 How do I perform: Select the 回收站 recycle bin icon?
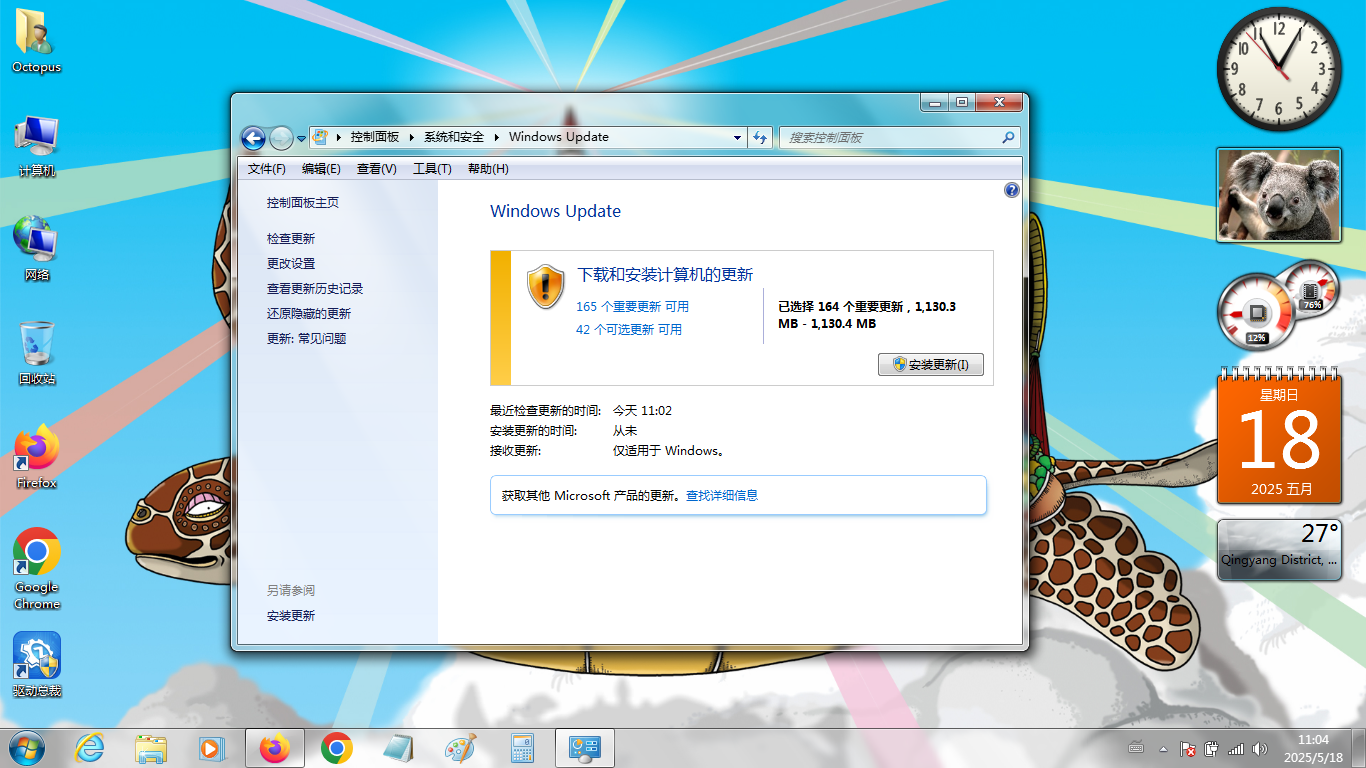pos(36,353)
